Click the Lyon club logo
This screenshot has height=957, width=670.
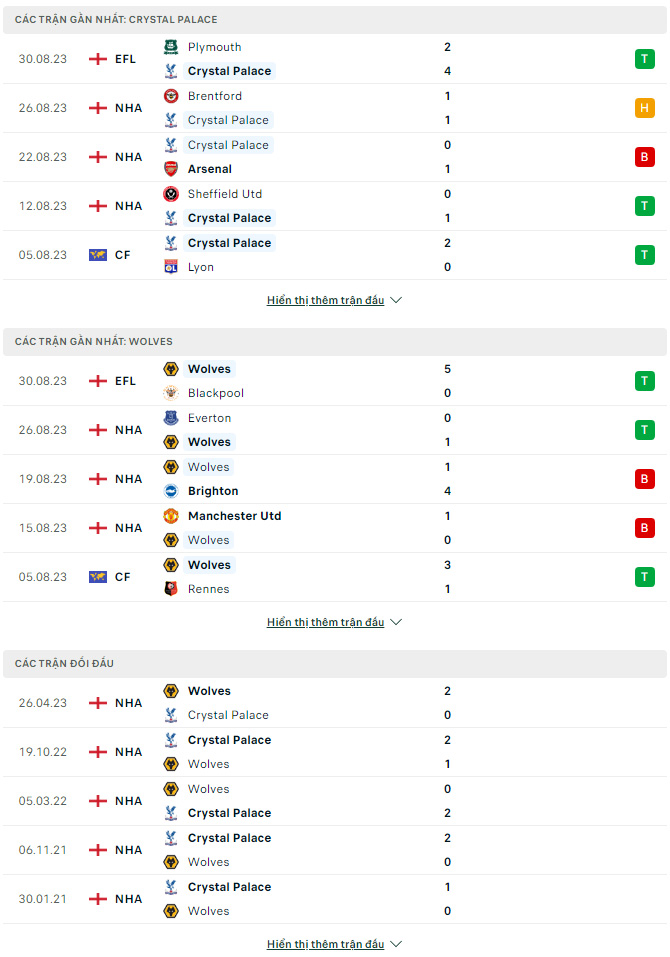tap(171, 267)
